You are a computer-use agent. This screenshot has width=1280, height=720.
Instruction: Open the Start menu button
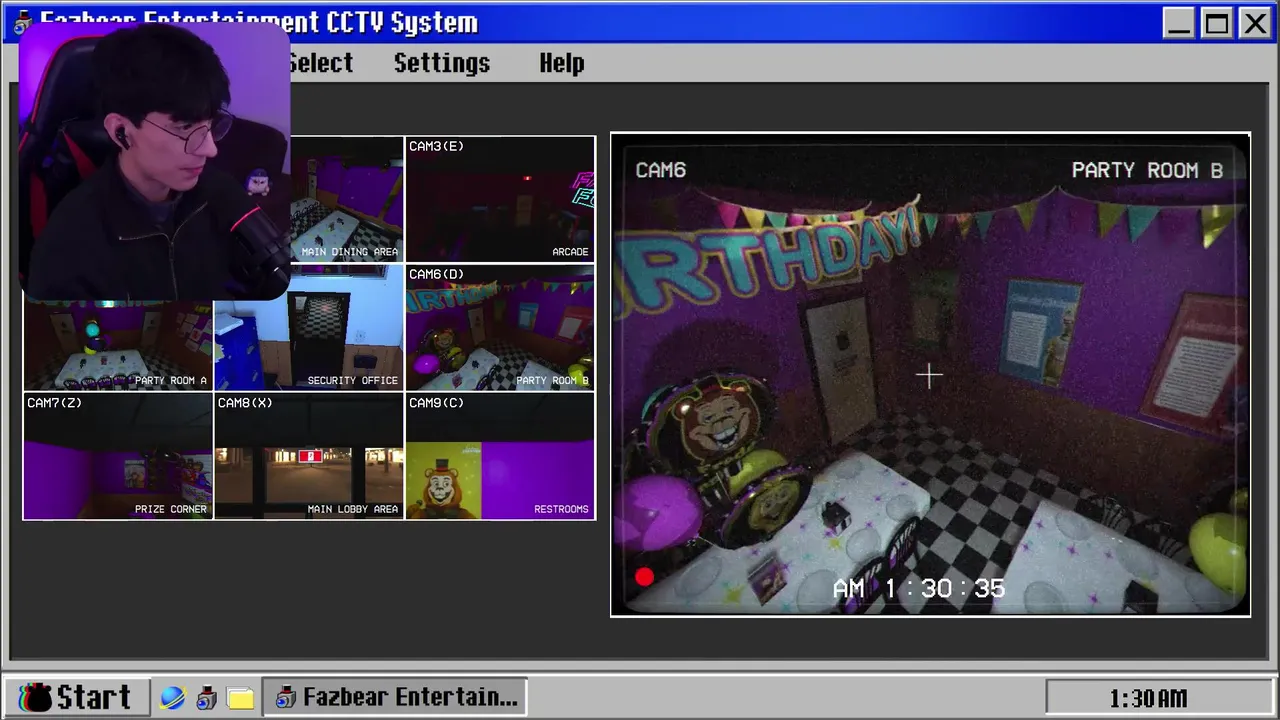77,697
